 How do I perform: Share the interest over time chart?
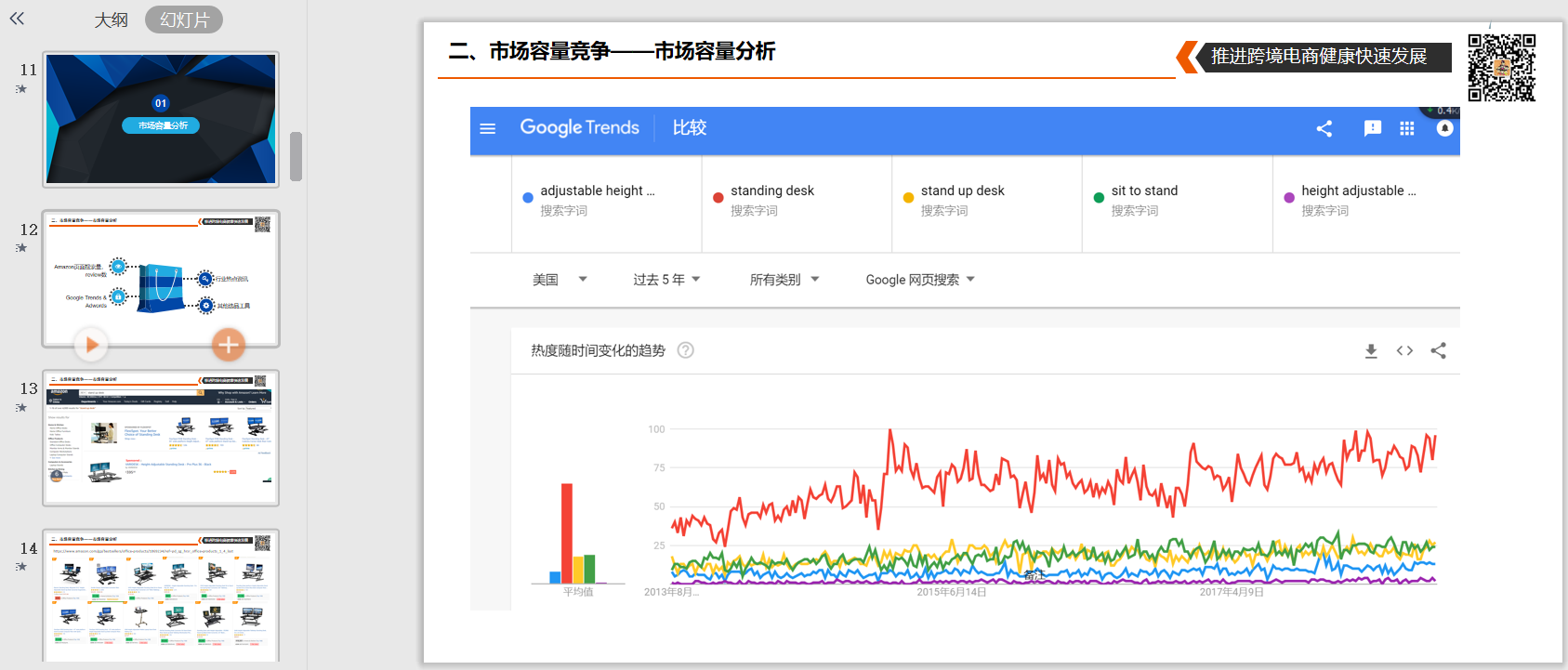pyautogui.click(x=1438, y=350)
